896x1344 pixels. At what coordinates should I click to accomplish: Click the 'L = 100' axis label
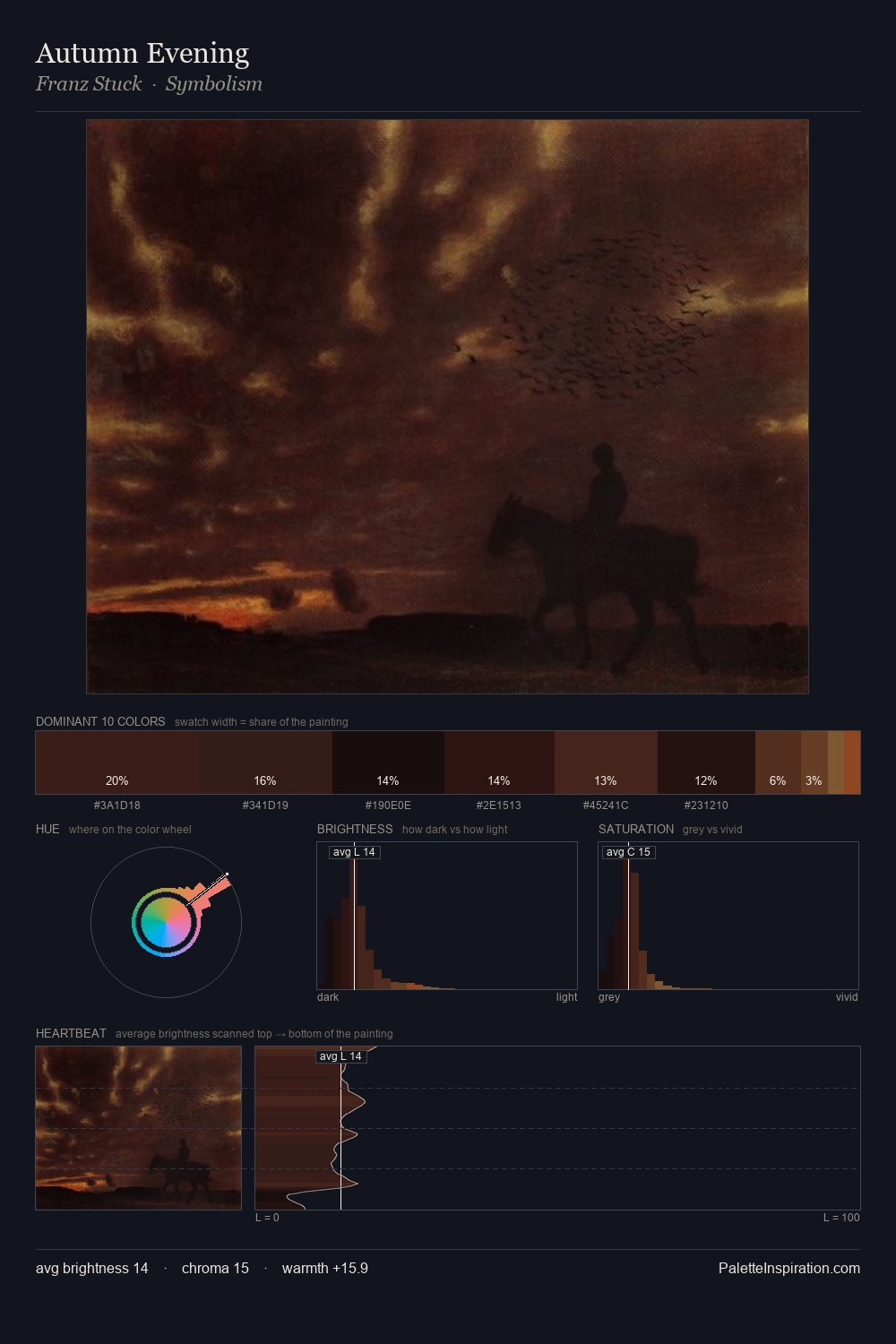tap(841, 1217)
